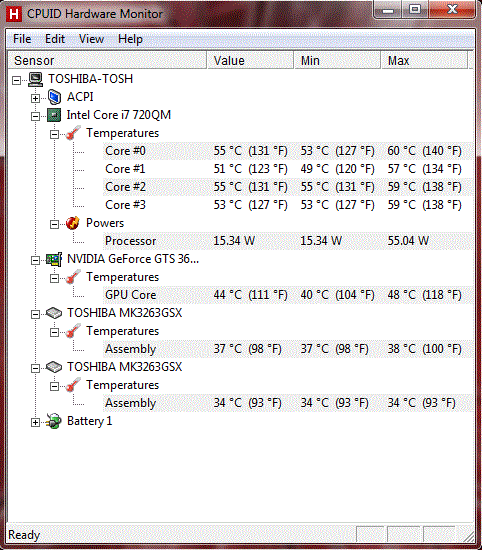The image size is (482, 550).
Task: Click the Battery 1 icon
Action: 54,421
